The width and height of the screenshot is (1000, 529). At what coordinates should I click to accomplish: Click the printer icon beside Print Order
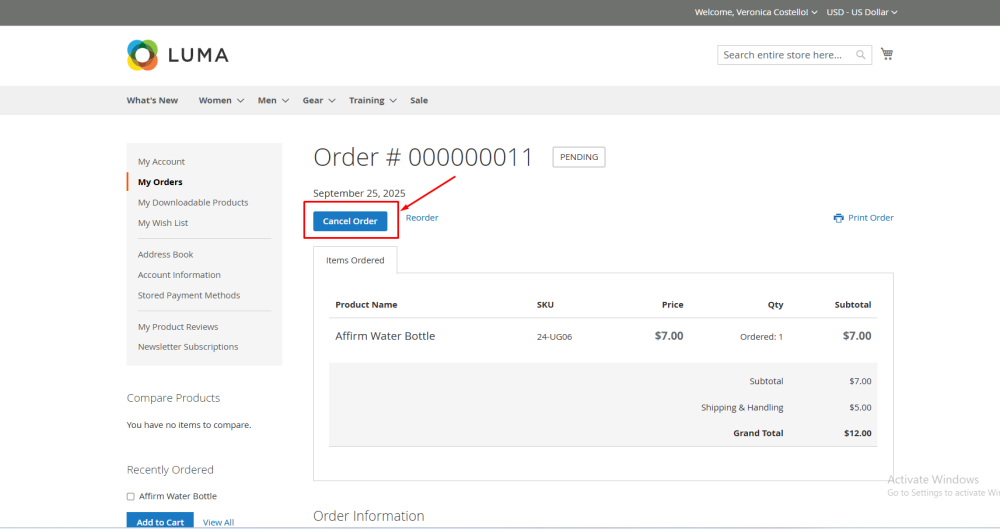point(838,218)
